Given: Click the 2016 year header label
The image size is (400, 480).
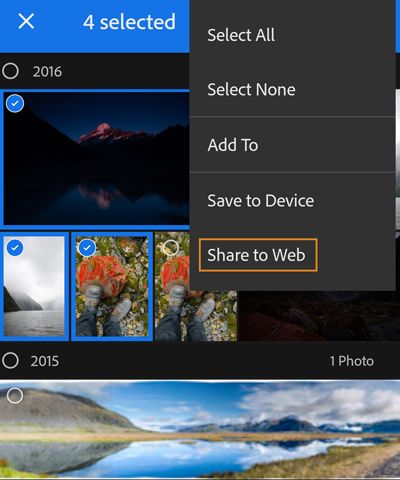Looking at the screenshot, I should (x=47, y=72).
